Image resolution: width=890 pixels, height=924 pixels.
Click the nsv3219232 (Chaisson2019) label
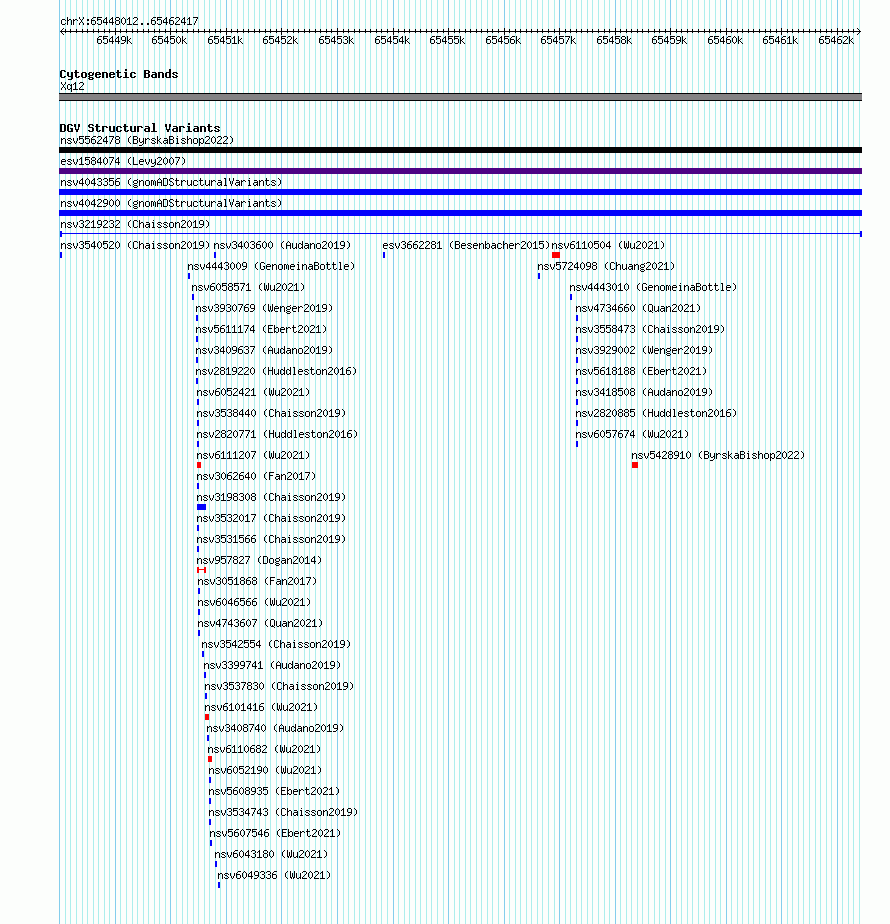click(135, 225)
